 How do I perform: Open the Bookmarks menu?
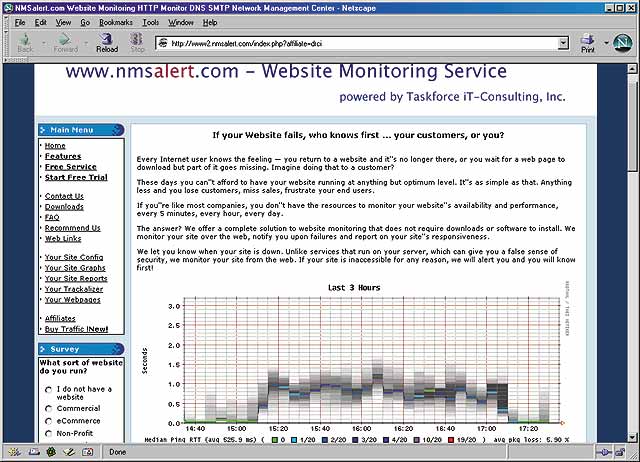[x=116, y=22]
